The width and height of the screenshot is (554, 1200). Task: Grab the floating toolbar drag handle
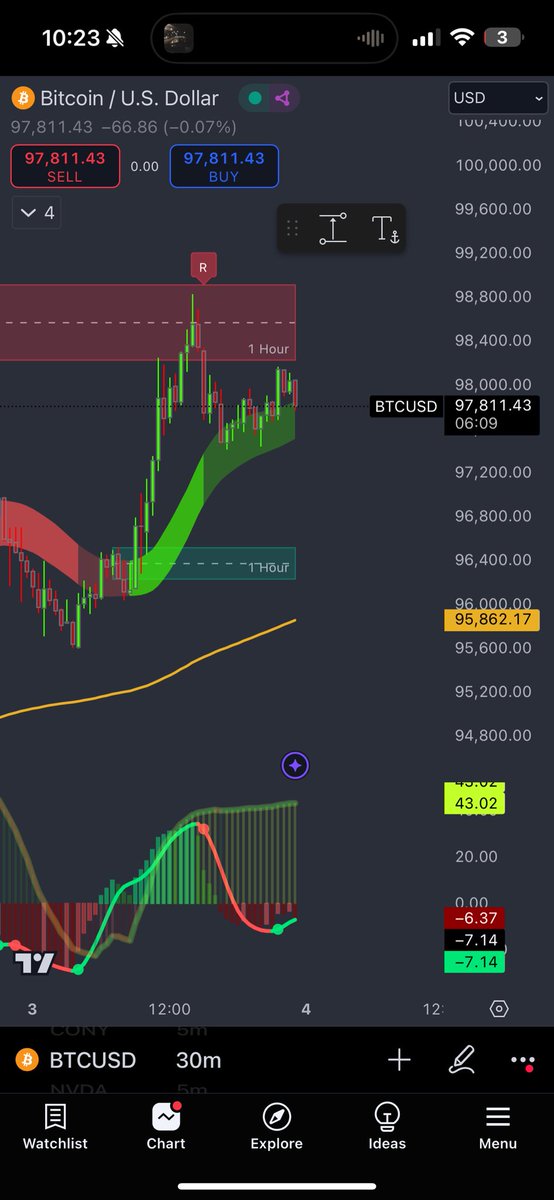pos(293,228)
